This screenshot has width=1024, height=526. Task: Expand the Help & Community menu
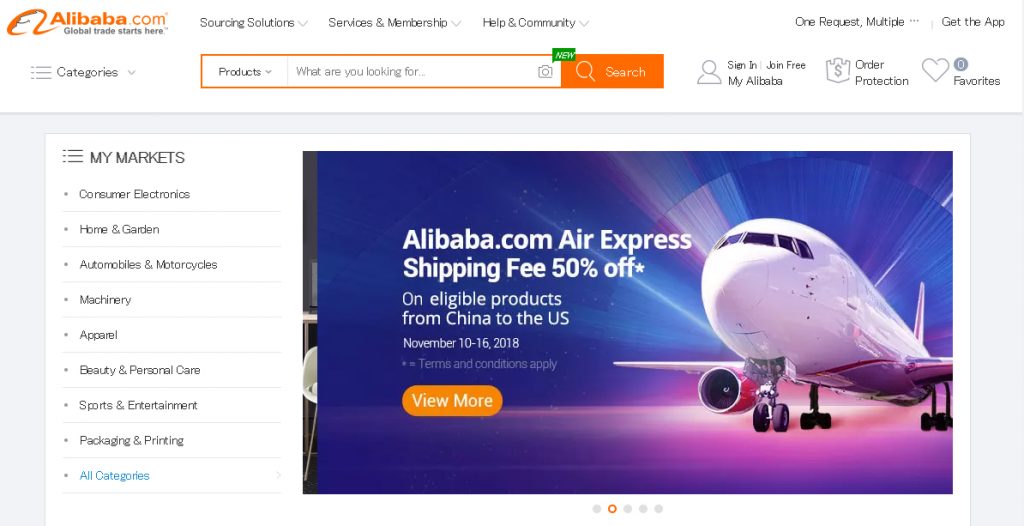536,23
